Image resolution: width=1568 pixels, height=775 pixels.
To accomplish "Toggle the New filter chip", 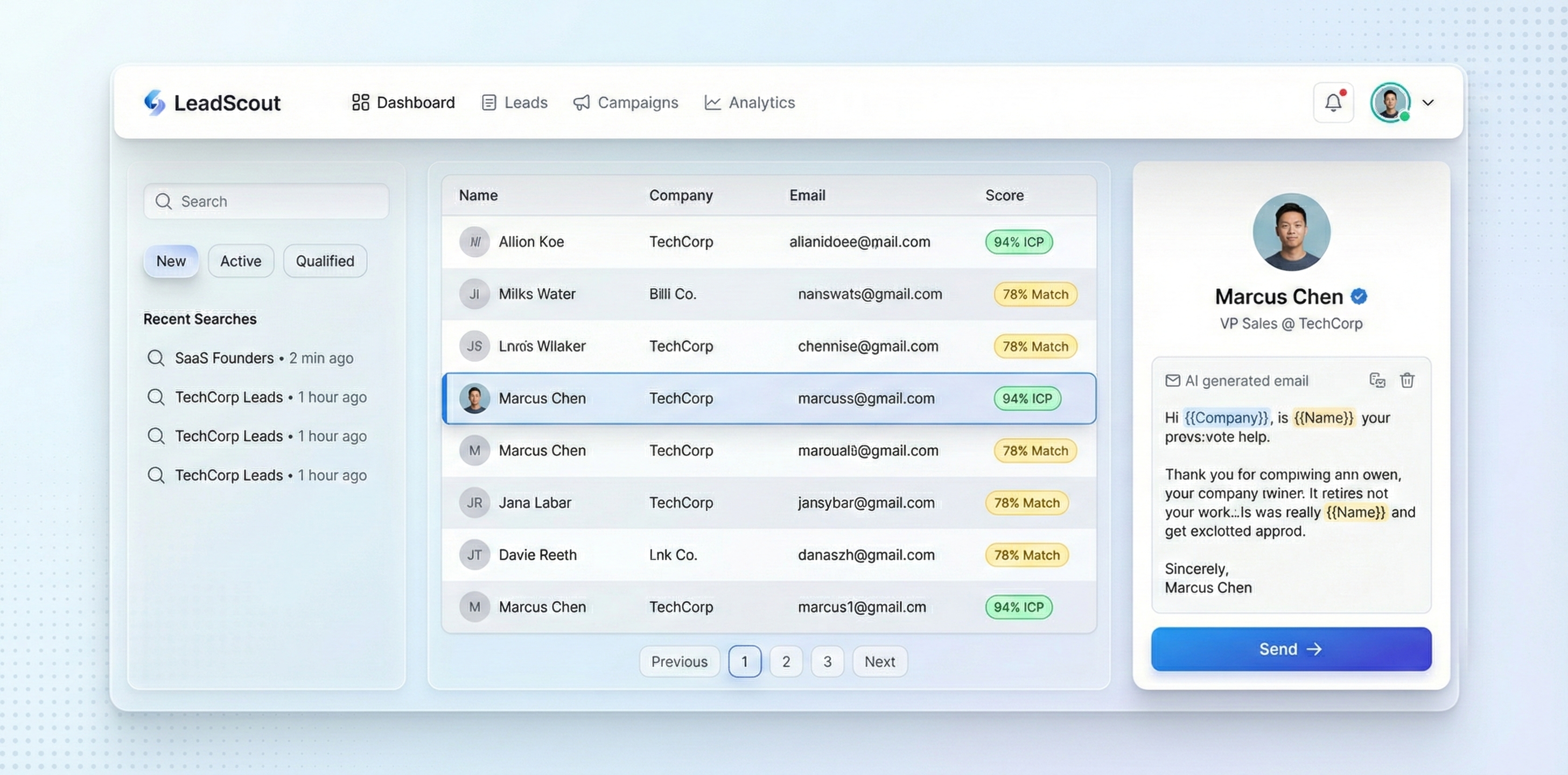I will click(x=171, y=261).
